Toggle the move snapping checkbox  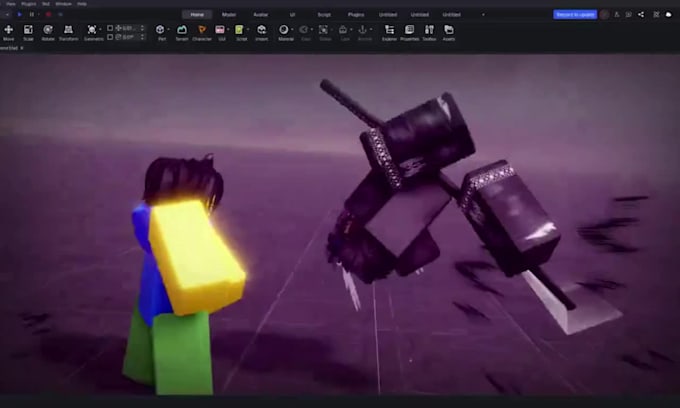coord(110,28)
